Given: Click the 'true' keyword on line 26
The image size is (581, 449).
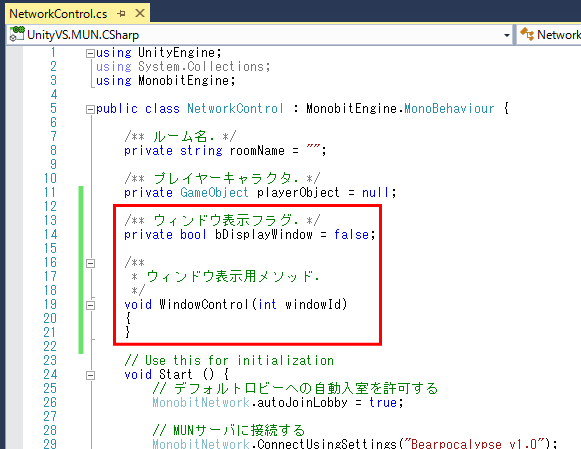Looking at the screenshot, I should click(x=383, y=403).
